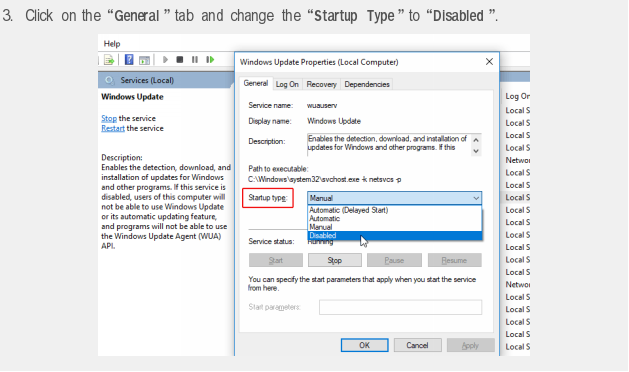Click the Restart Service toolbar icon
The width and height of the screenshot is (629, 372).
pyautogui.click(x=210, y=60)
